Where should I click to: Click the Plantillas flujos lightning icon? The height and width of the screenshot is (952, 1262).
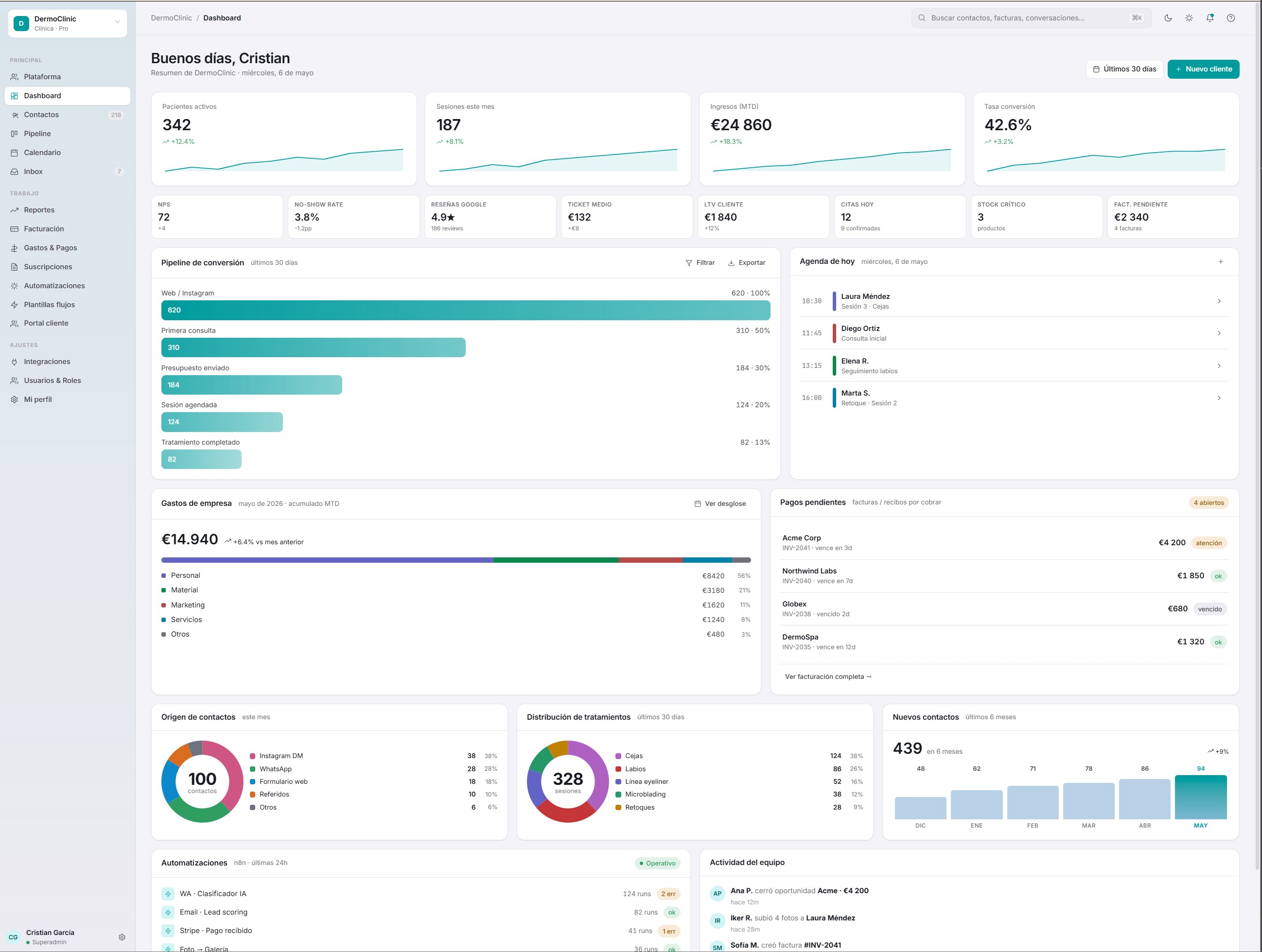coord(14,305)
